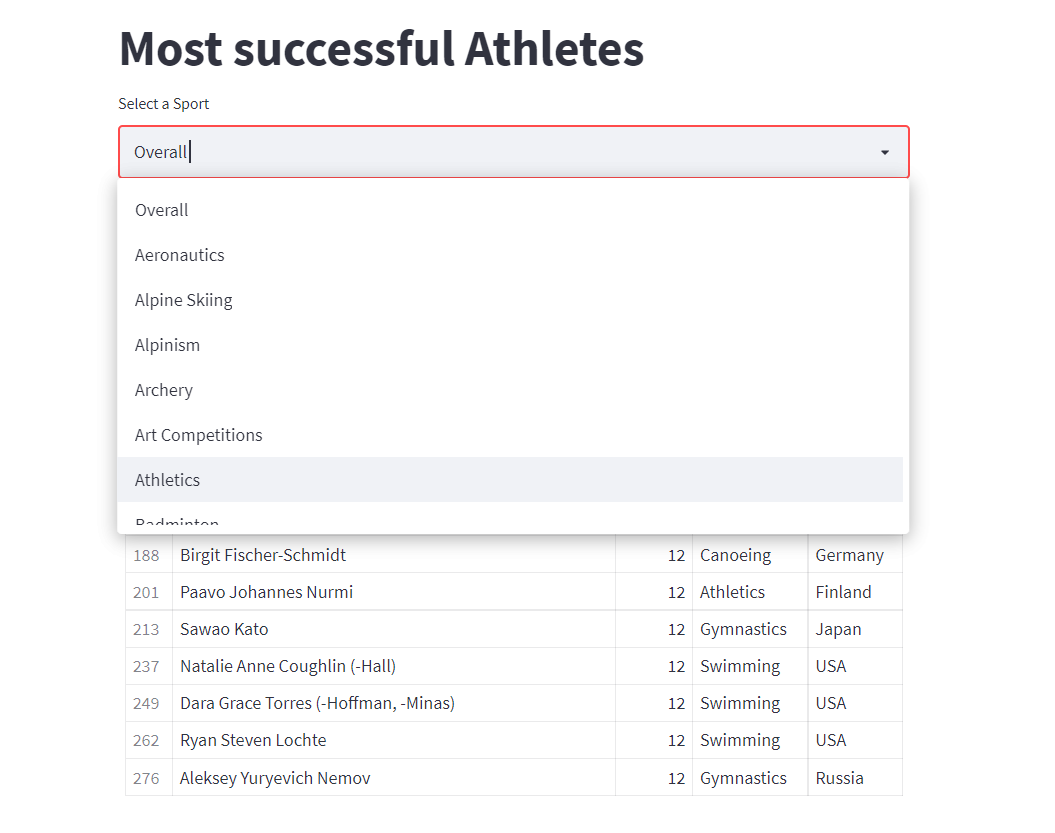This screenshot has height=833, width=1055.
Task: Choose Aeronautics in the sport dropdown
Action: click(x=180, y=255)
